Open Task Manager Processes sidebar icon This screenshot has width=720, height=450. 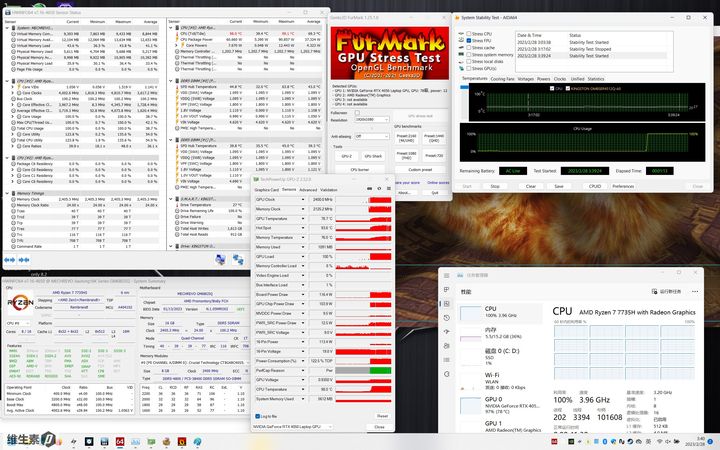coord(446,290)
